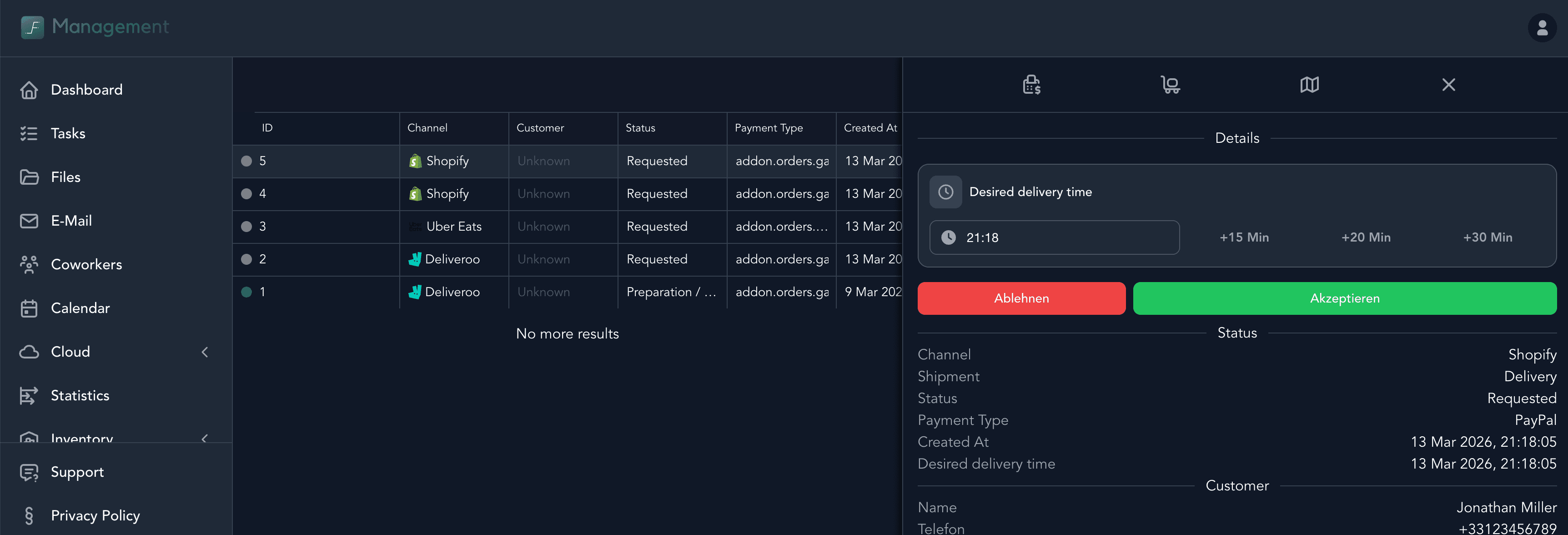The width and height of the screenshot is (1568, 535).
Task: Open the Dashboard menu item
Action: click(116, 90)
